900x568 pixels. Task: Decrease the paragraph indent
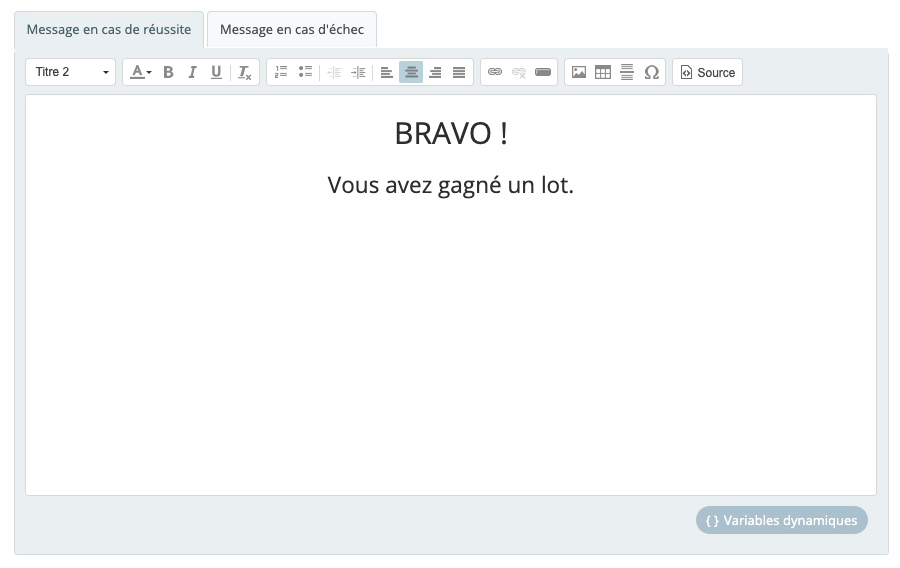(334, 72)
